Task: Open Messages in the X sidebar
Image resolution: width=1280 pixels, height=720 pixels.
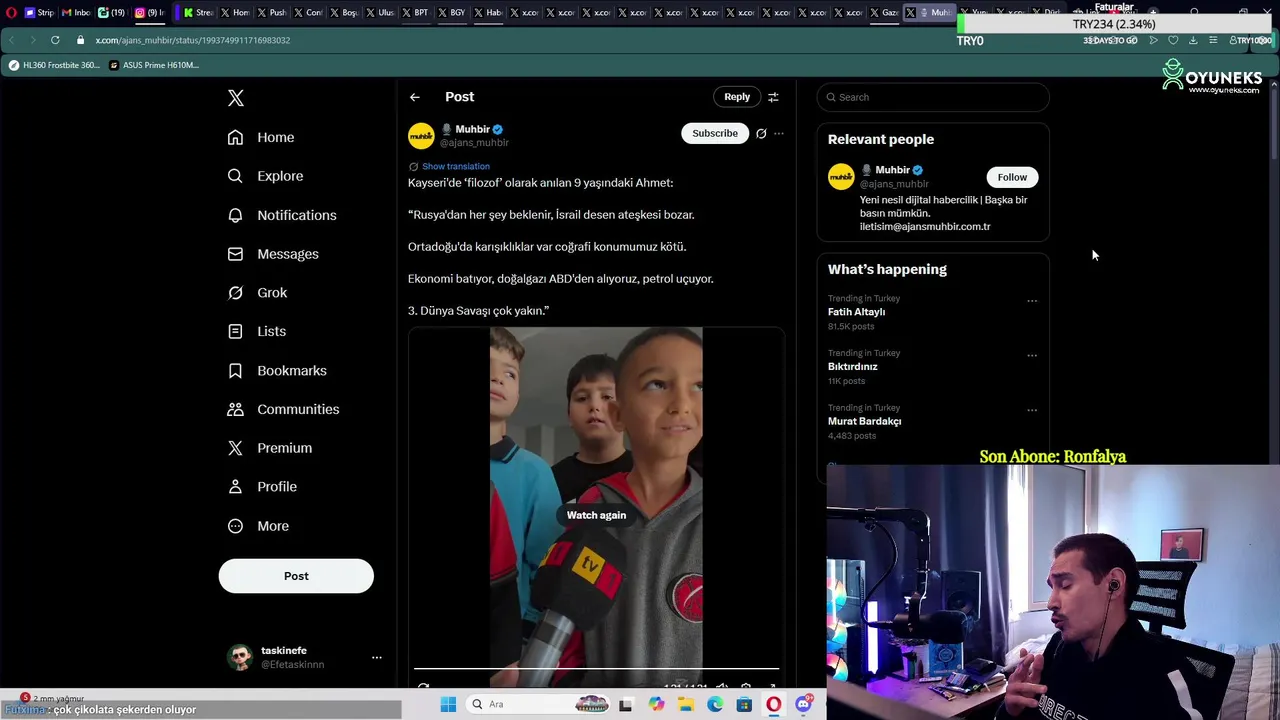Action: point(273,254)
